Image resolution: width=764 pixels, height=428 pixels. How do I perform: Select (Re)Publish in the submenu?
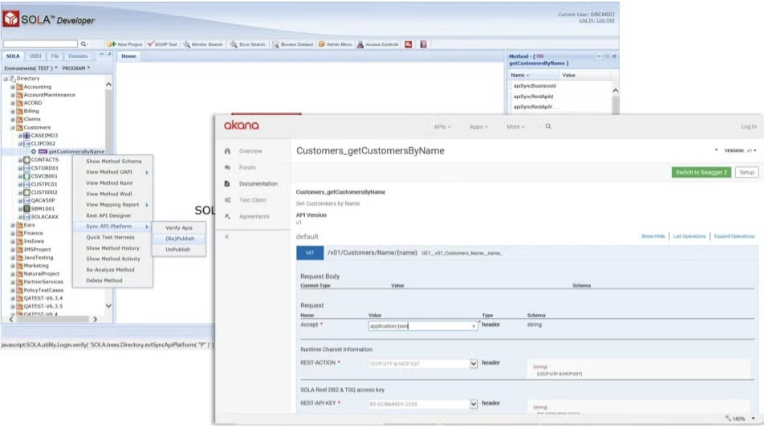[179, 239]
